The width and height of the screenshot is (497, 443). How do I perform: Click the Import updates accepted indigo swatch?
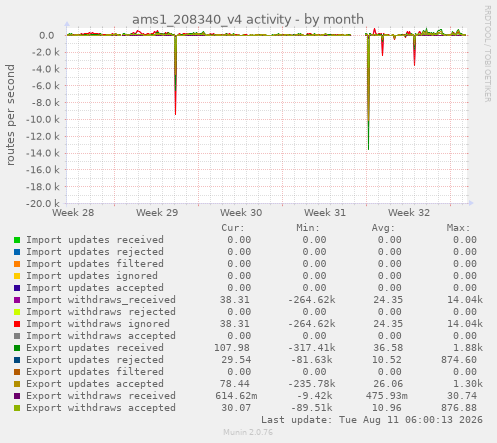pyautogui.click(x=17, y=288)
